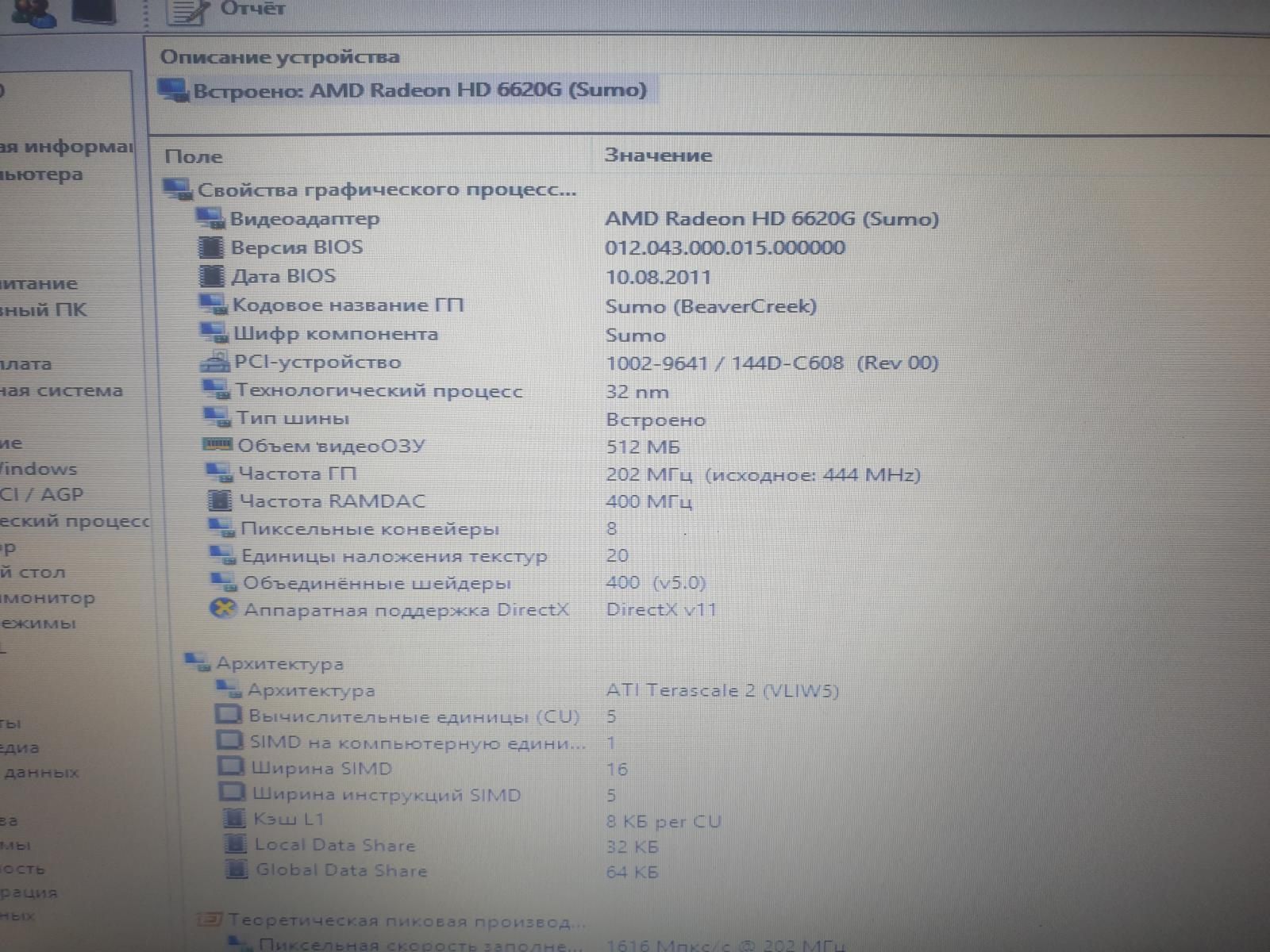This screenshot has width=1270, height=952.
Task: Select the BIOS version value 012.043.000.015.000000
Action: (x=725, y=248)
